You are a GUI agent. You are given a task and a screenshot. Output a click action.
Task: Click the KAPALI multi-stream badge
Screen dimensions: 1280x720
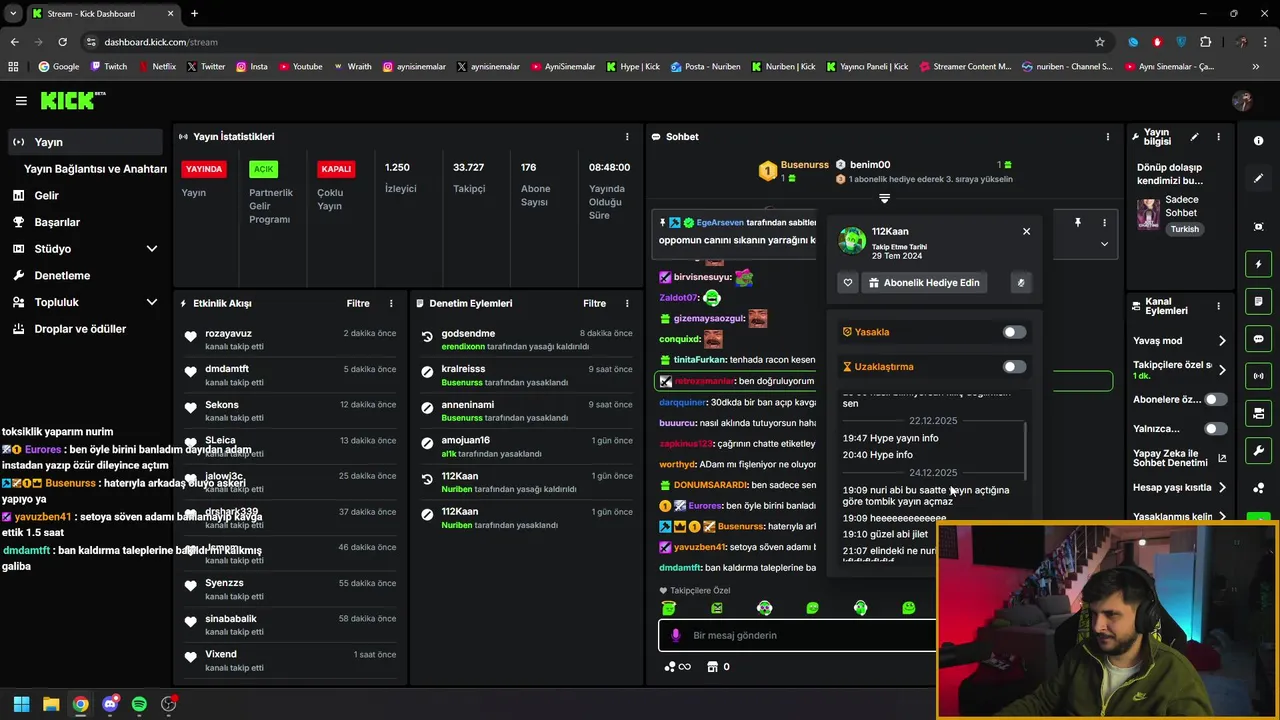[x=336, y=169]
